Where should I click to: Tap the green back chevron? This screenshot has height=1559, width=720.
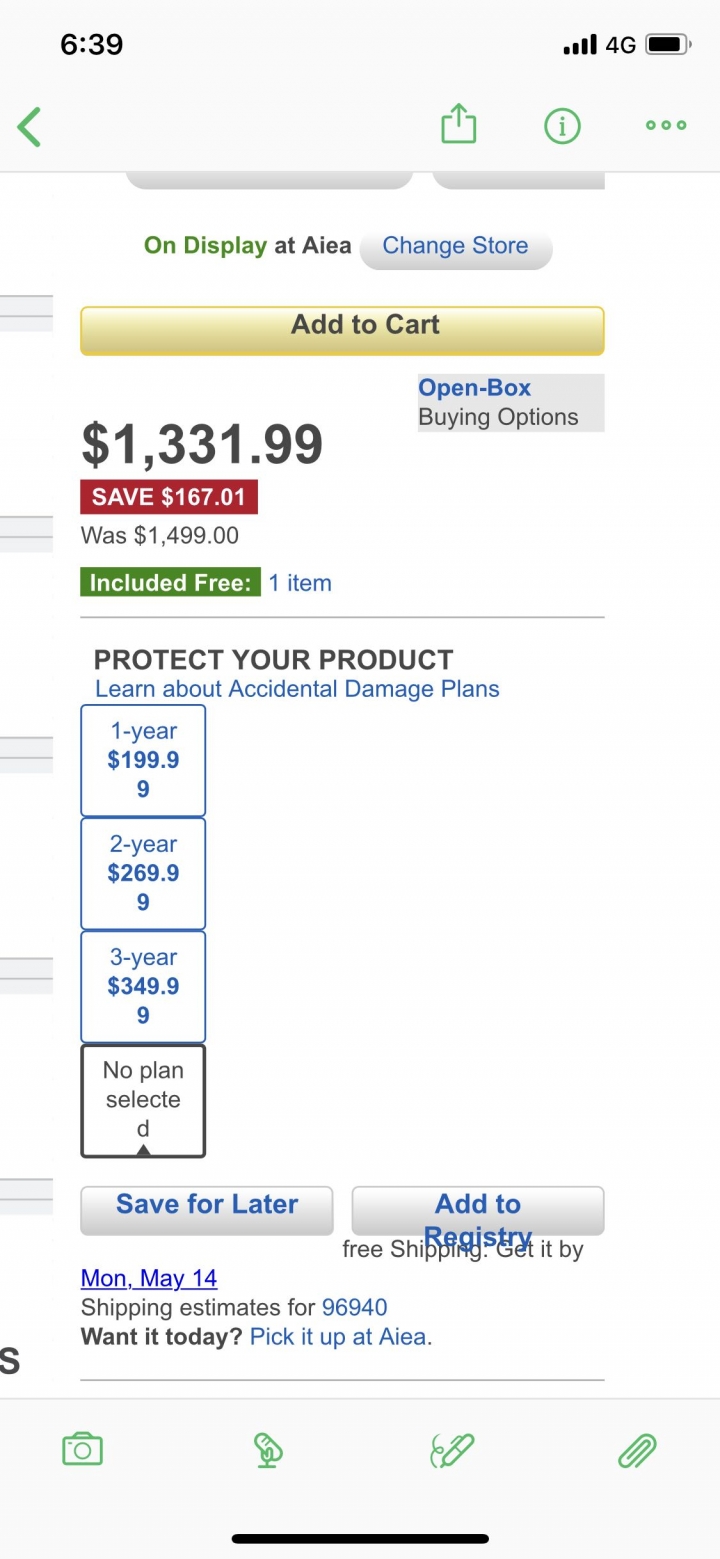[30, 127]
